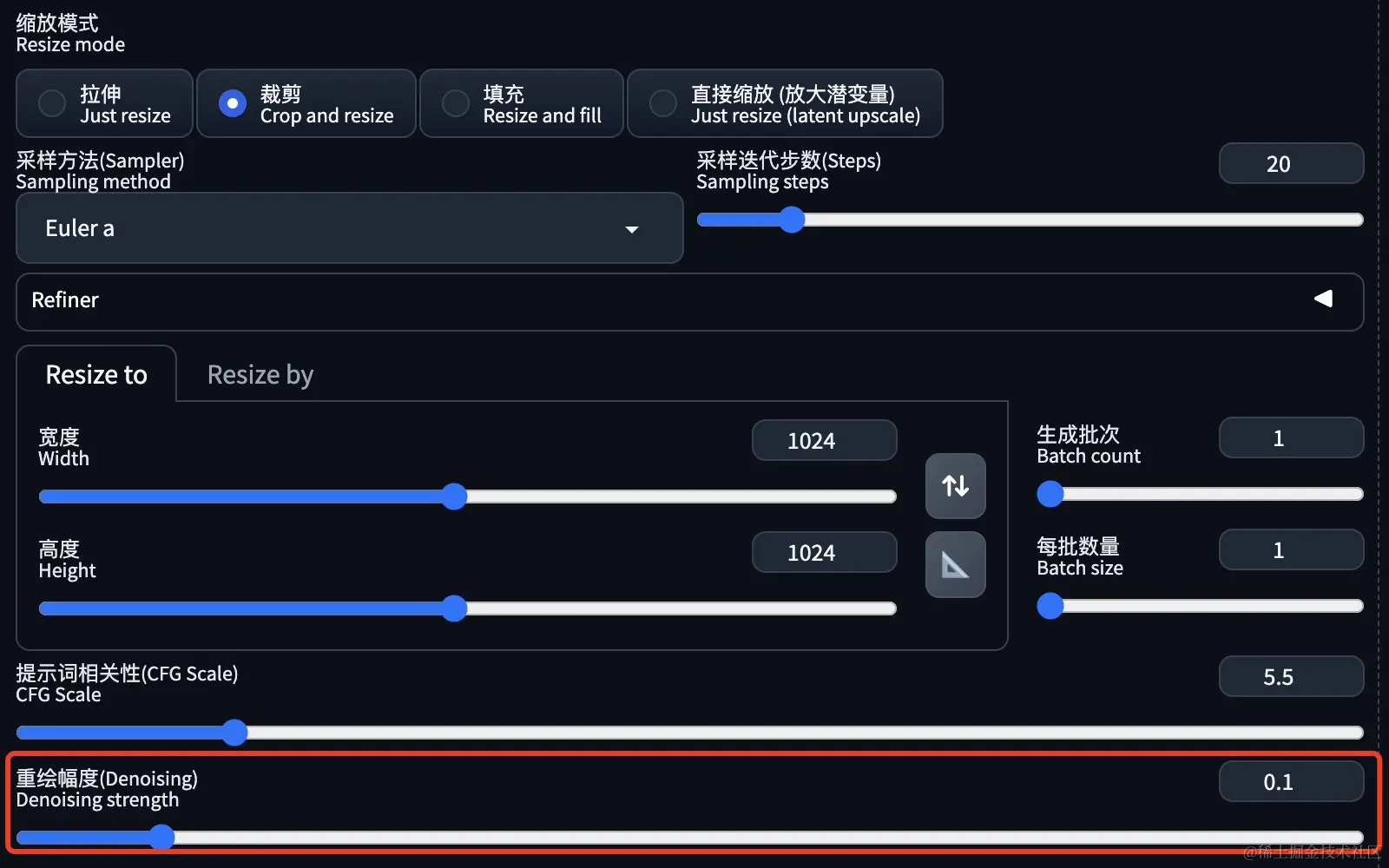Click the aspect ratio triangle ruler icon
Image resolution: width=1389 pixels, height=868 pixels.
(x=955, y=565)
